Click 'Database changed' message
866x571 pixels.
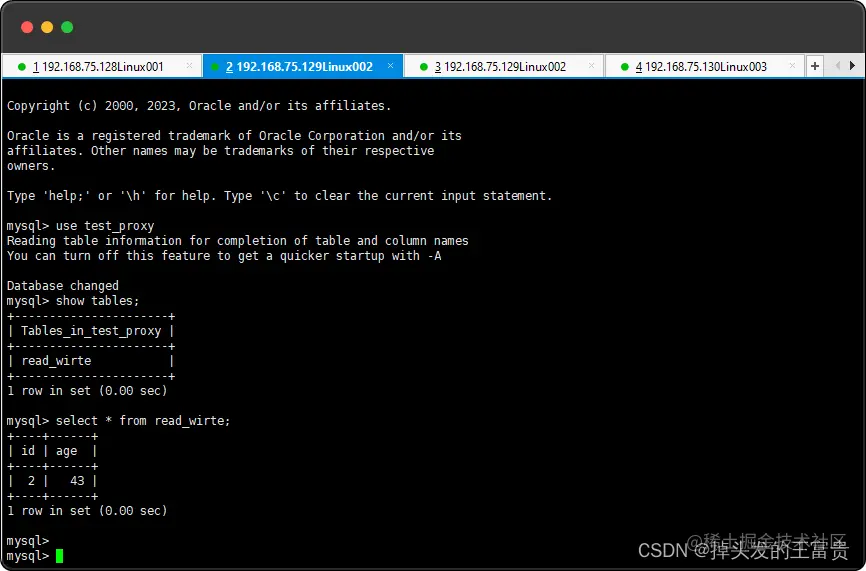pyautogui.click(x=63, y=286)
